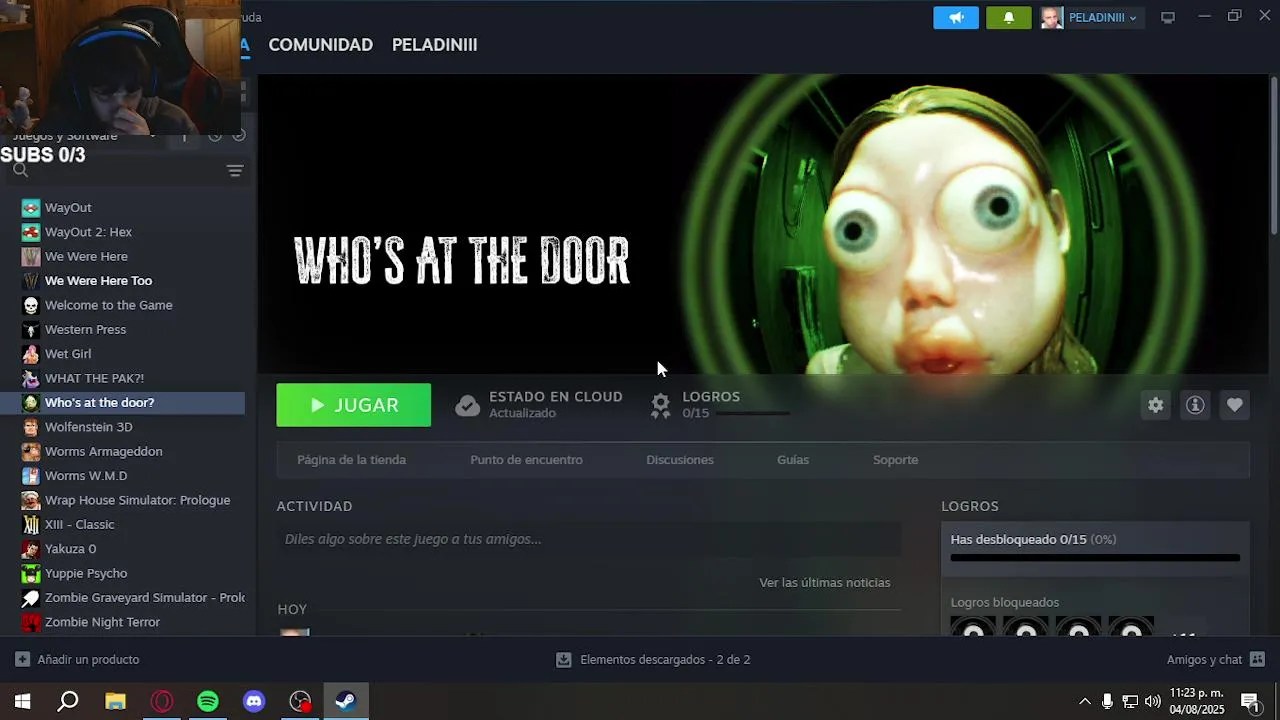
Task: Click the Steam taskbar icon
Action: point(346,702)
